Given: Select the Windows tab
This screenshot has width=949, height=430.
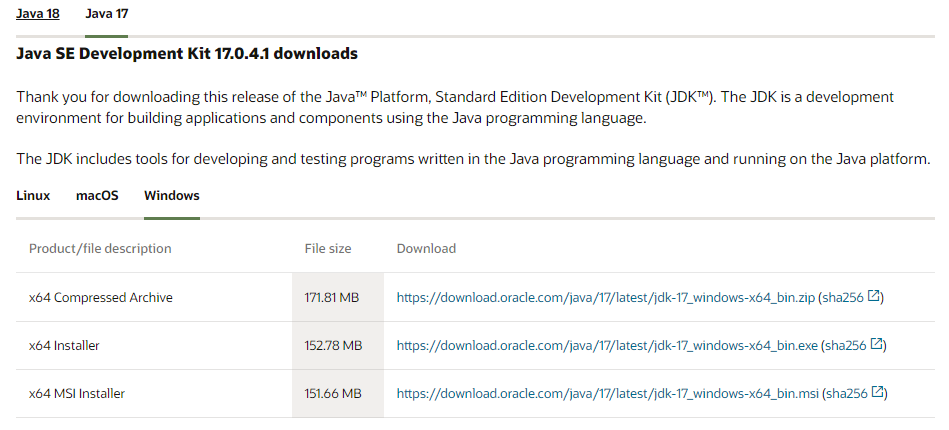Looking at the screenshot, I should click(x=172, y=196).
